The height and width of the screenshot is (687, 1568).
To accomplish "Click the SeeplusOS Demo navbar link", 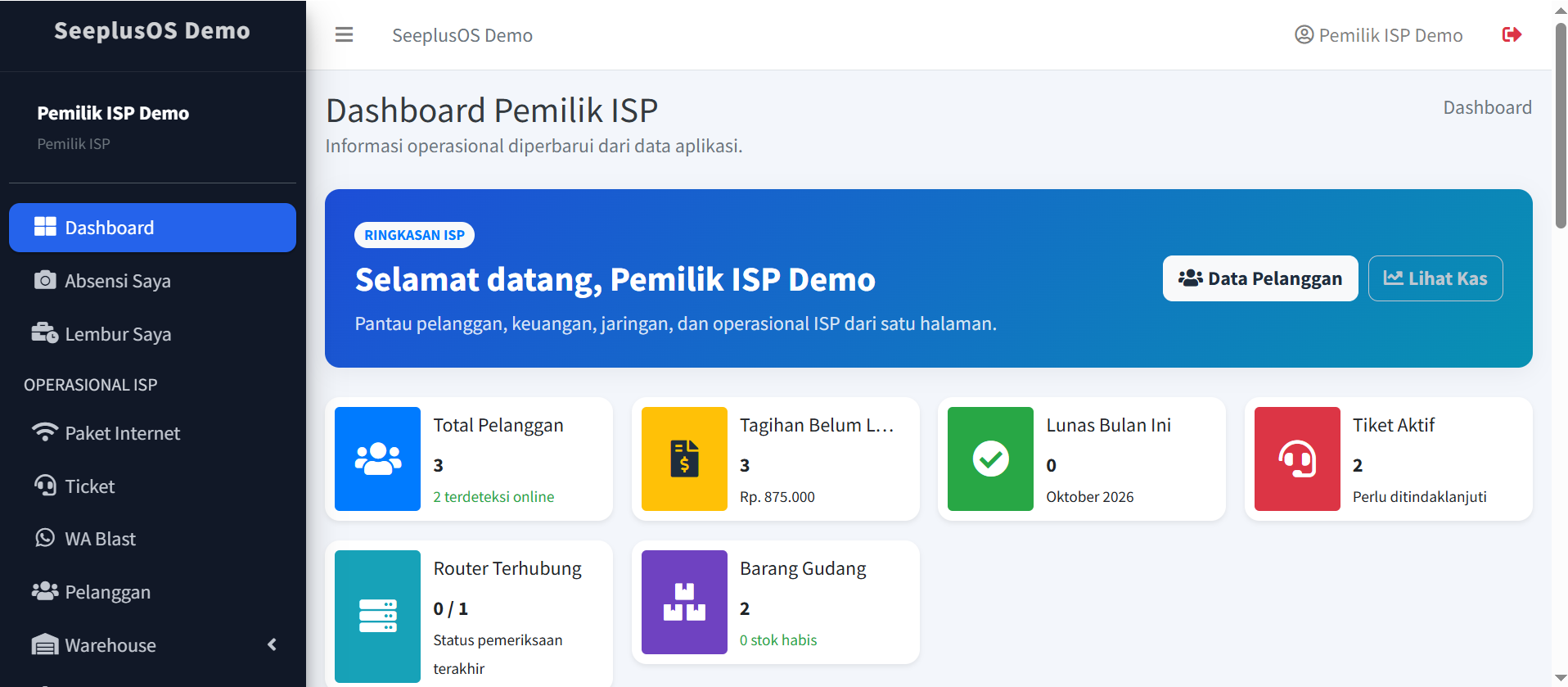I will point(462,35).
